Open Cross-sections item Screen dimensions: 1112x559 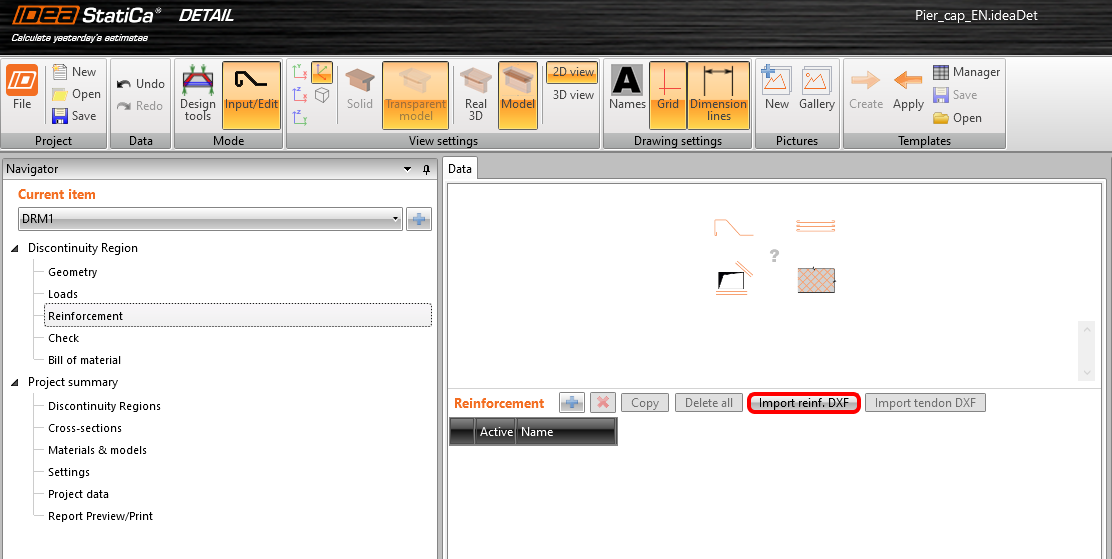click(x=84, y=428)
